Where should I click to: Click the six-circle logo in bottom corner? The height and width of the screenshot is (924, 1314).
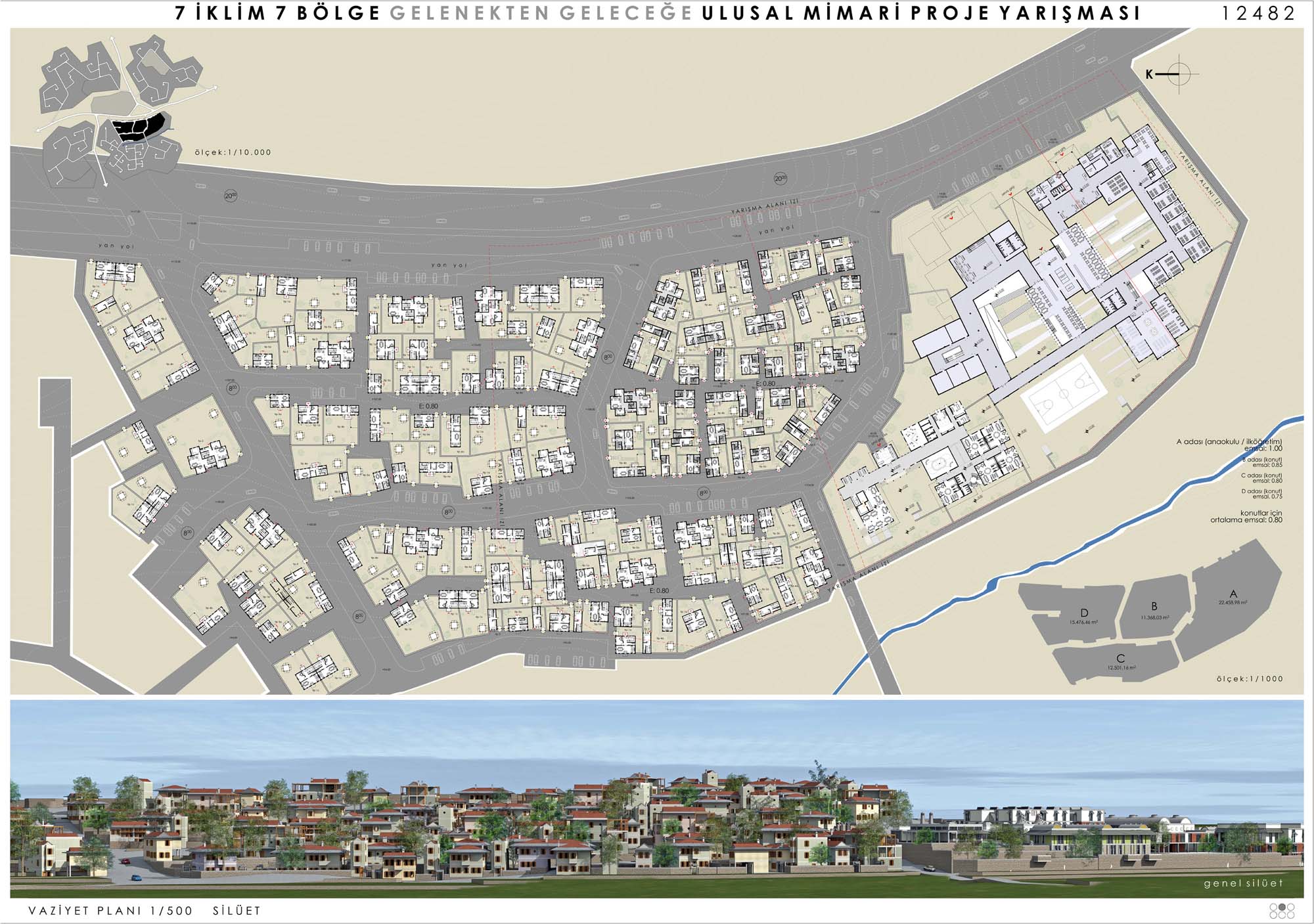point(1282,910)
